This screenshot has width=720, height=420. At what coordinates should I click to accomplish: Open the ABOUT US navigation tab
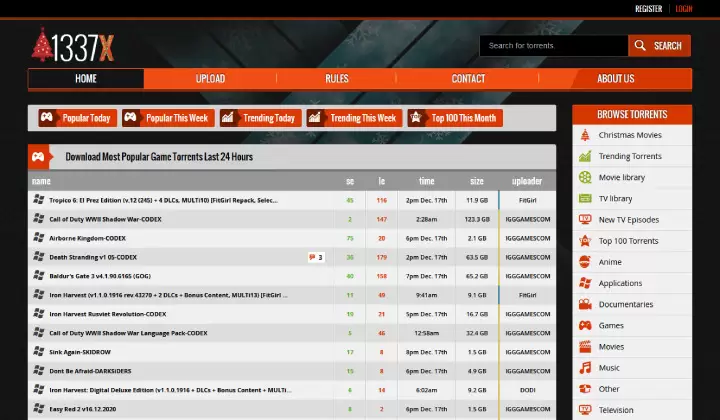pos(615,78)
